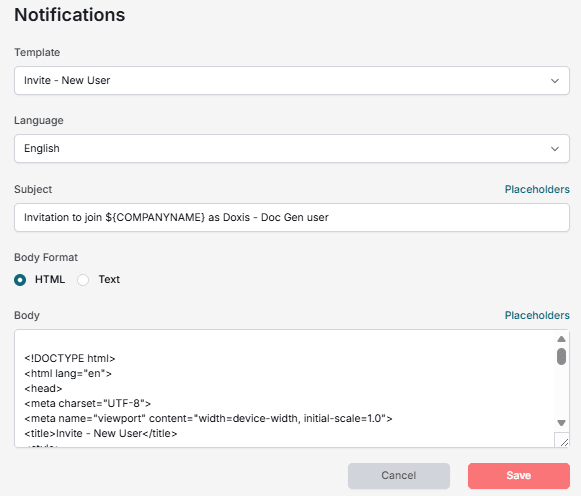Image resolution: width=581 pixels, height=496 pixels.
Task: Cancel the notification template changes
Action: tap(399, 476)
